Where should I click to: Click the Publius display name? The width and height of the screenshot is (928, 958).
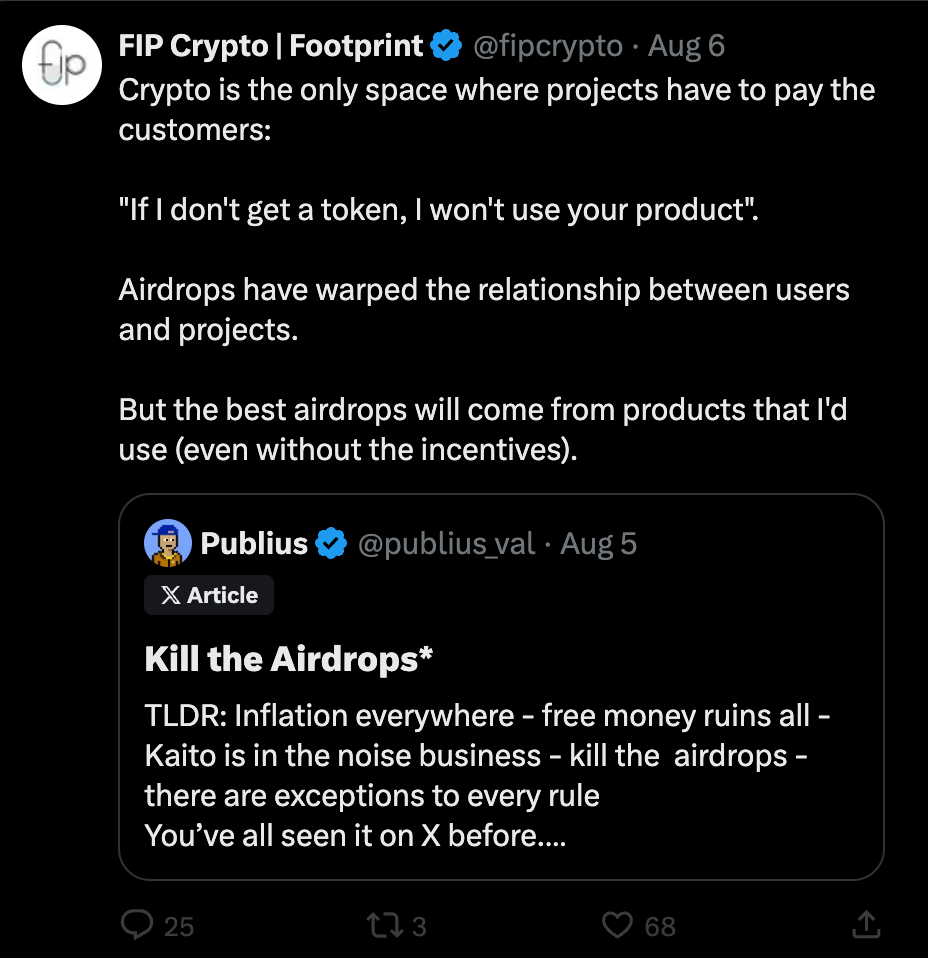(254, 544)
